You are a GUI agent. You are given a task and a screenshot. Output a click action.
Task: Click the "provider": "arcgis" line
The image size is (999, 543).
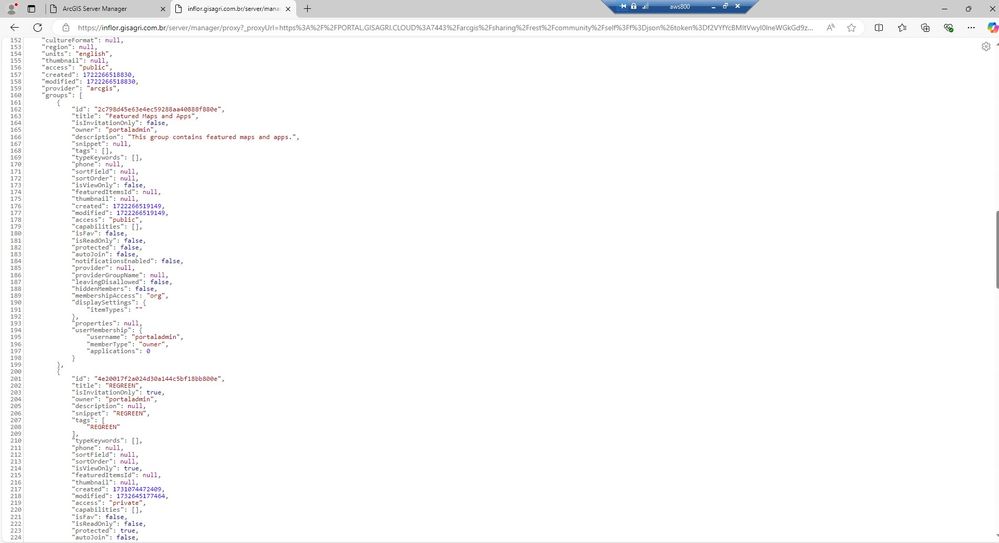pos(81,89)
